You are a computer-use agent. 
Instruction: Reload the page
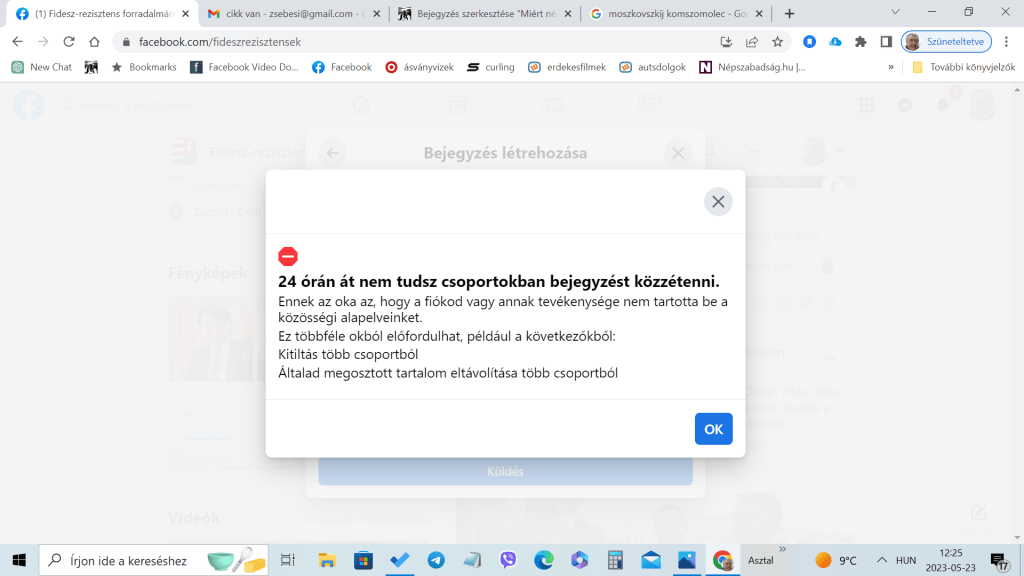69,42
